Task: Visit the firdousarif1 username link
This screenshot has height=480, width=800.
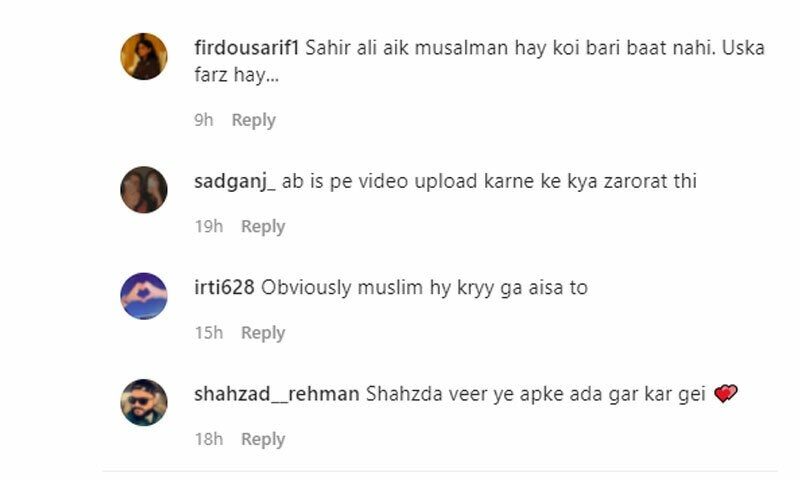Action: click(x=246, y=48)
